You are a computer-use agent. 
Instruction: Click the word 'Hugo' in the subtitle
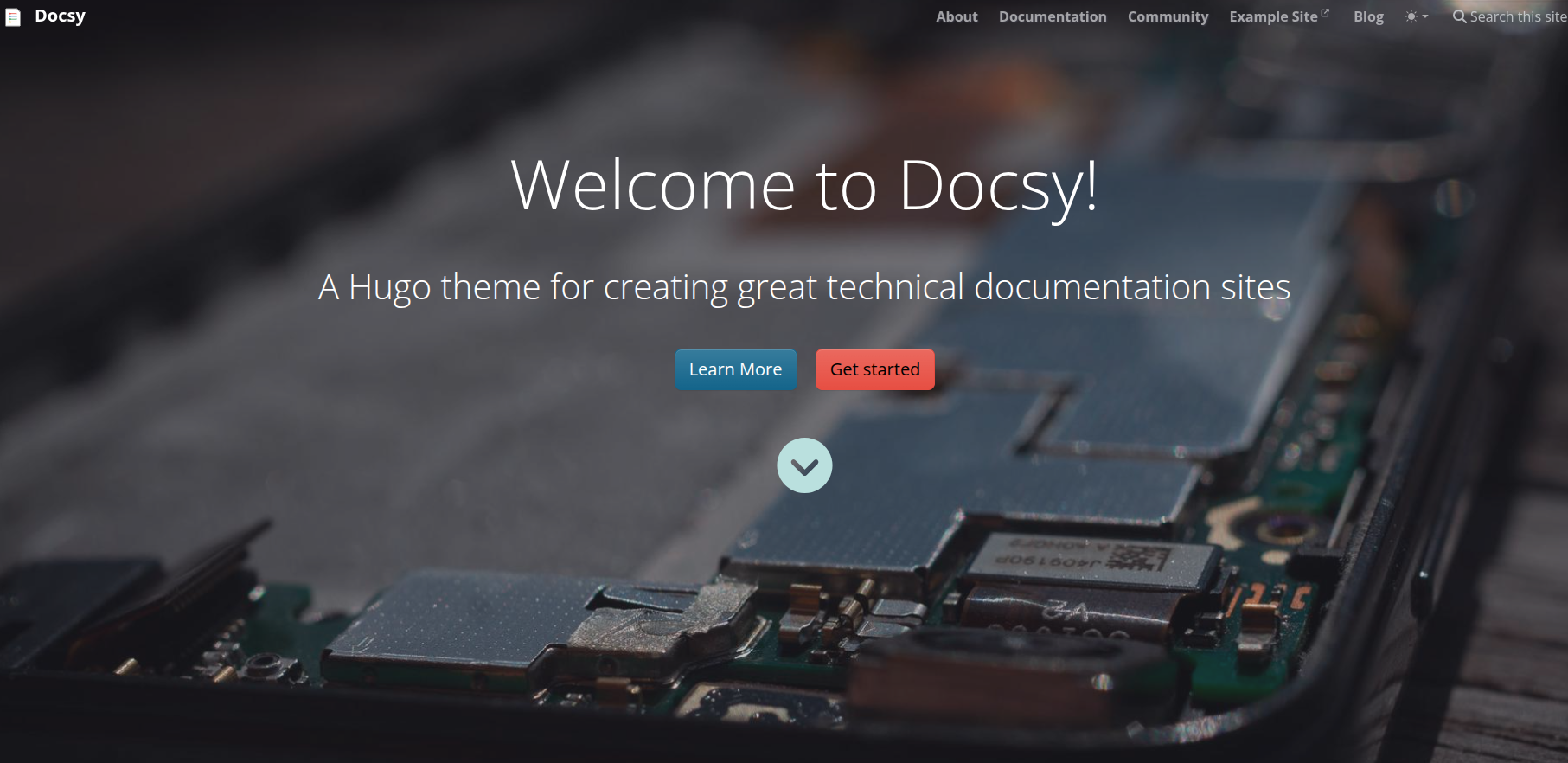(389, 287)
